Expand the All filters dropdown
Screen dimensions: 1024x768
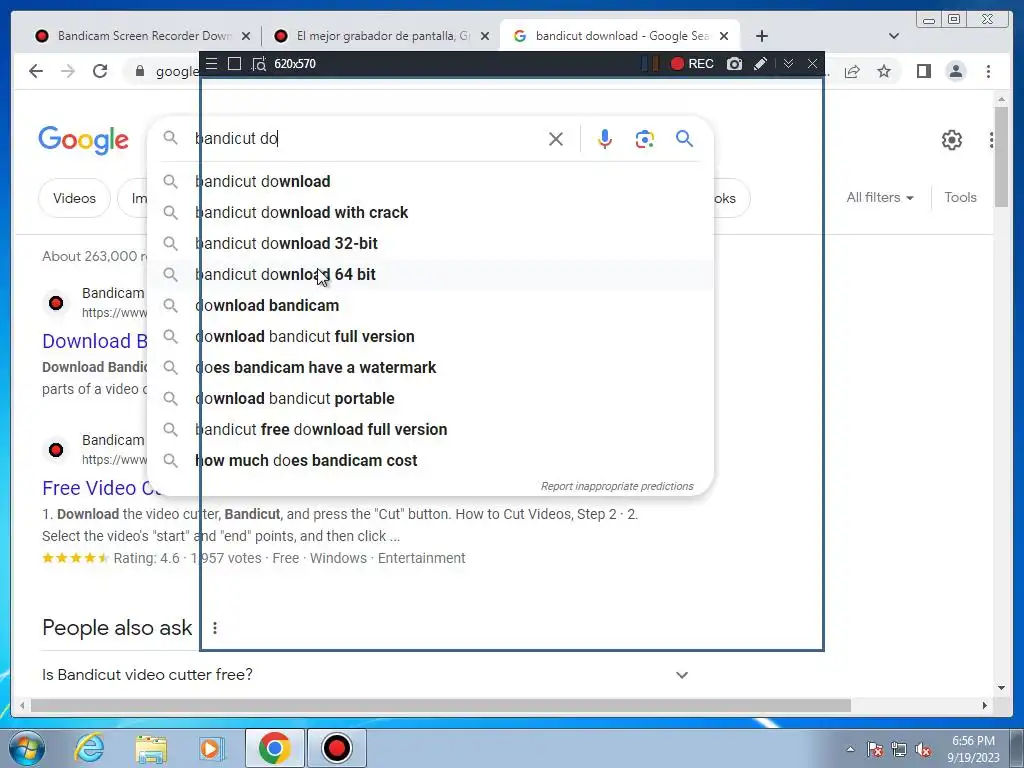click(x=880, y=197)
